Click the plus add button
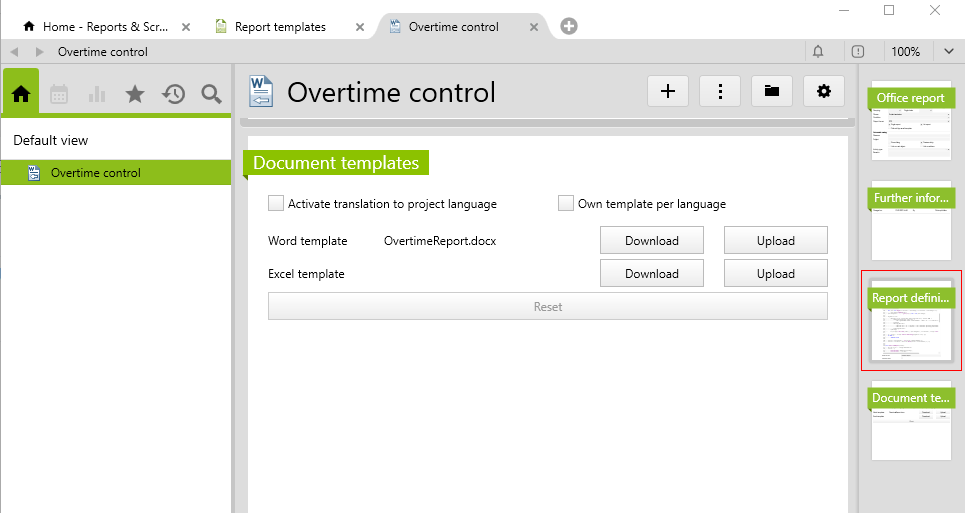The width and height of the screenshot is (965, 513). pyautogui.click(x=668, y=92)
